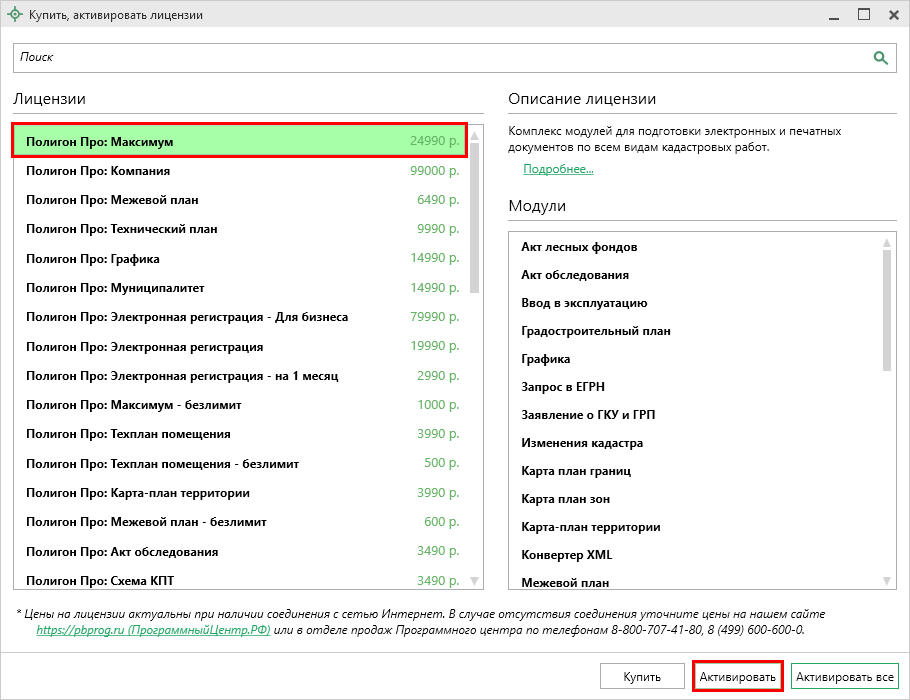Select the Акт обследования module
This screenshot has height=700, width=910.
click(x=575, y=275)
